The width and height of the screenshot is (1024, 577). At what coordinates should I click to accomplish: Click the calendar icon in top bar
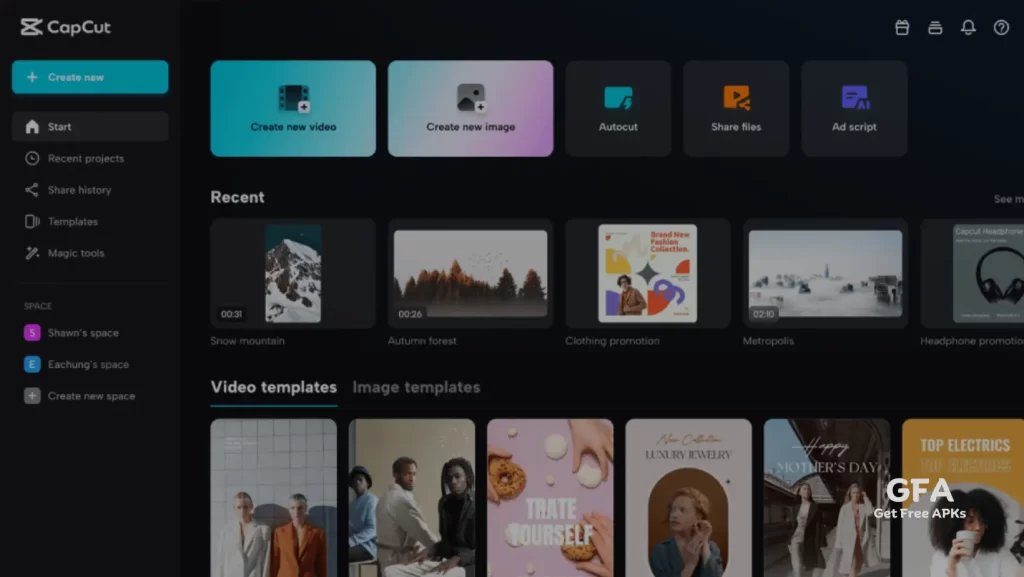[902, 27]
